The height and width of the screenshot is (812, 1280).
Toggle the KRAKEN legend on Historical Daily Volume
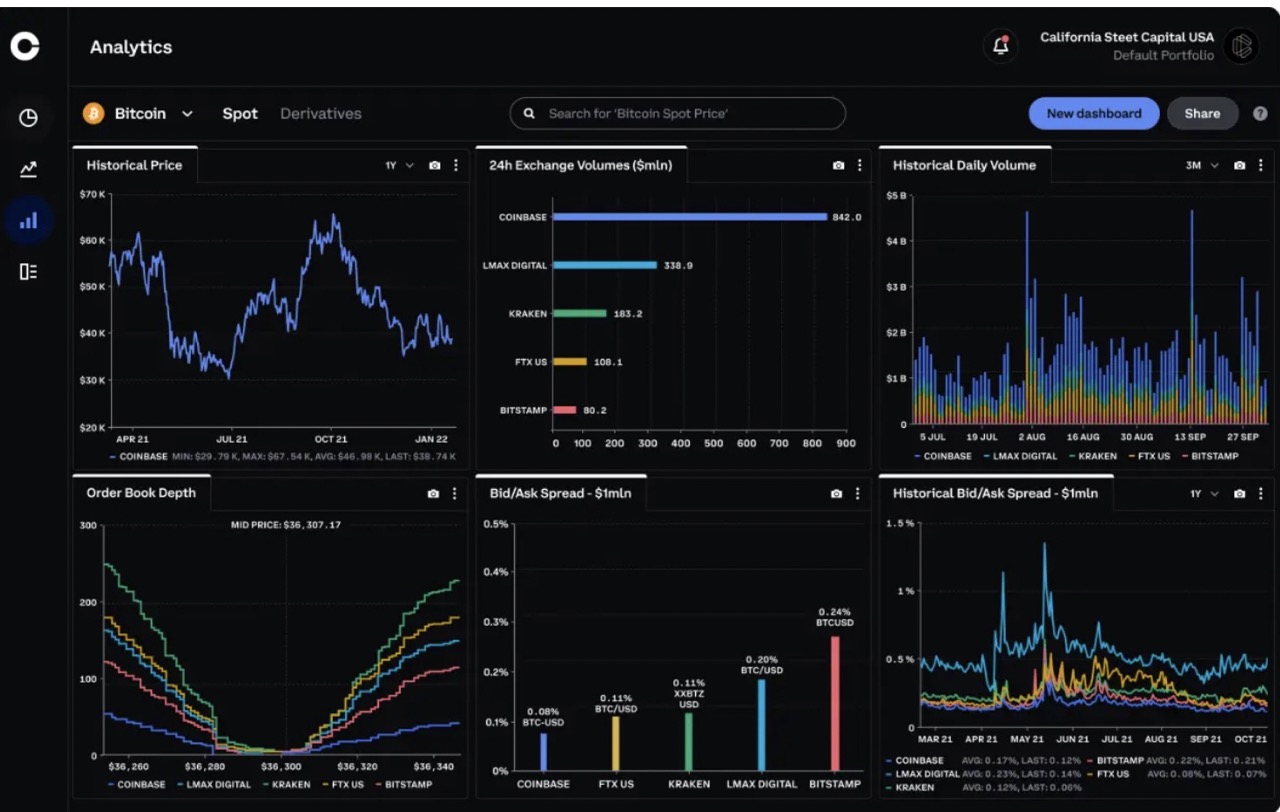(1095, 456)
